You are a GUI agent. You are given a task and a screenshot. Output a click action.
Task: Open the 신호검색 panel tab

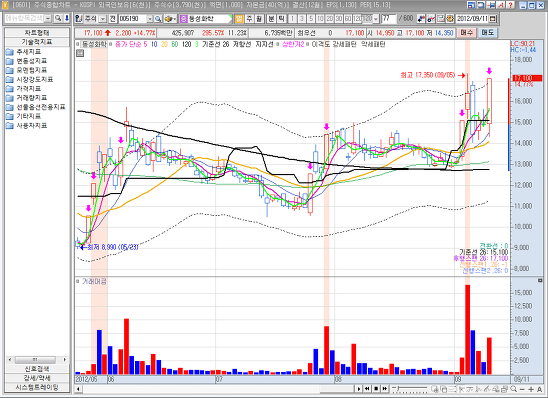(37, 369)
